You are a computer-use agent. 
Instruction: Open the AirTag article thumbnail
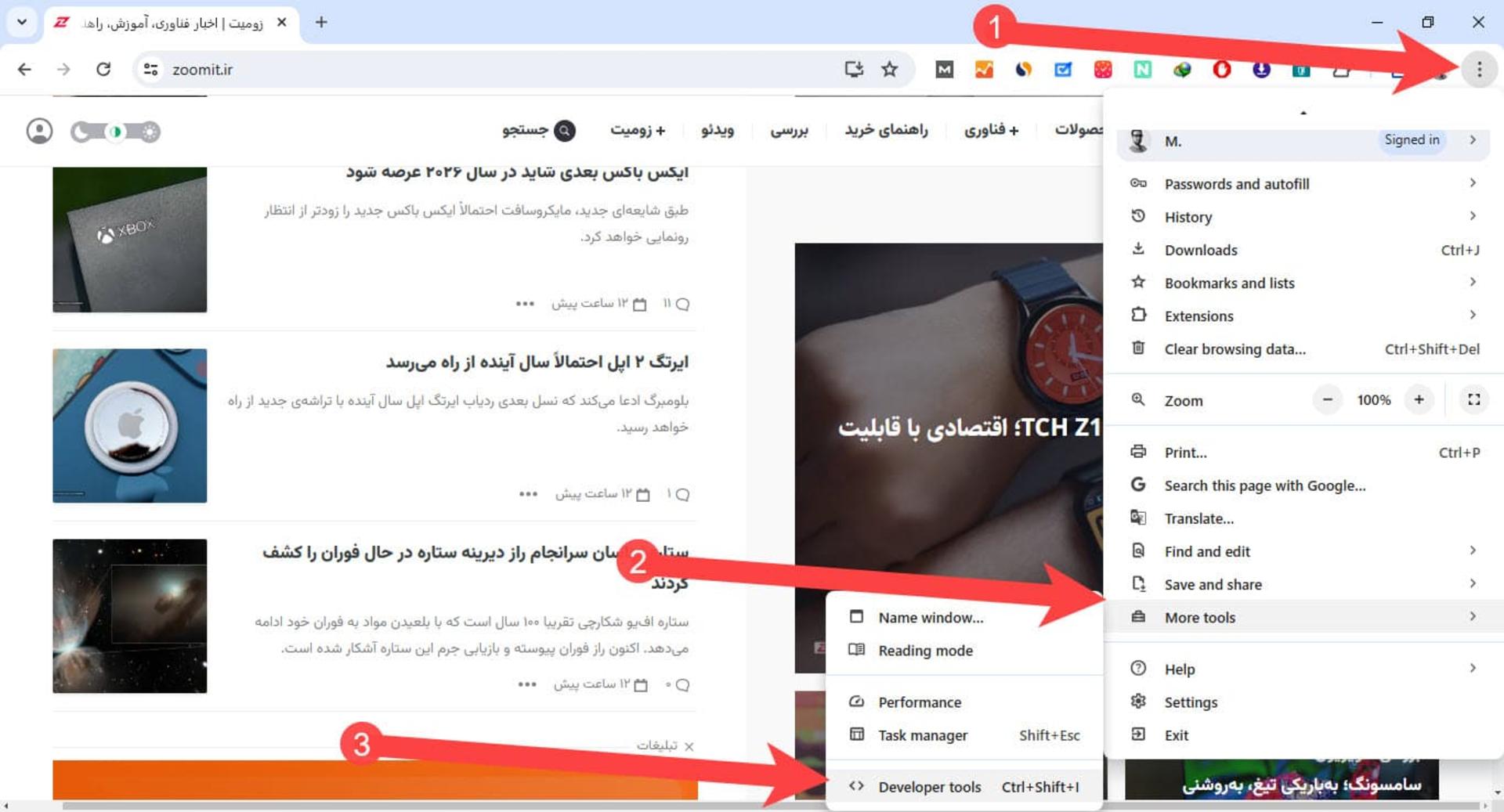tap(130, 425)
